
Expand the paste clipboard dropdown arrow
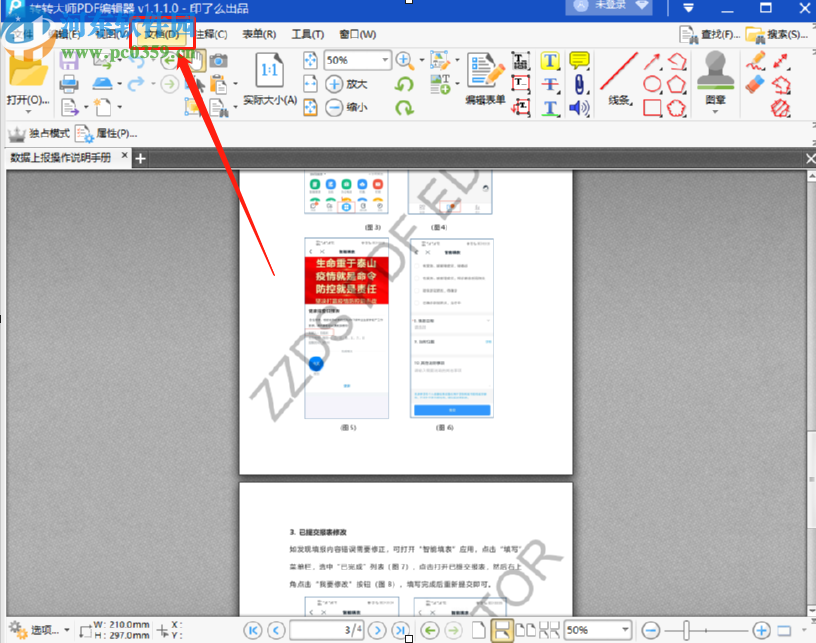pyautogui.click(x=235, y=83)
